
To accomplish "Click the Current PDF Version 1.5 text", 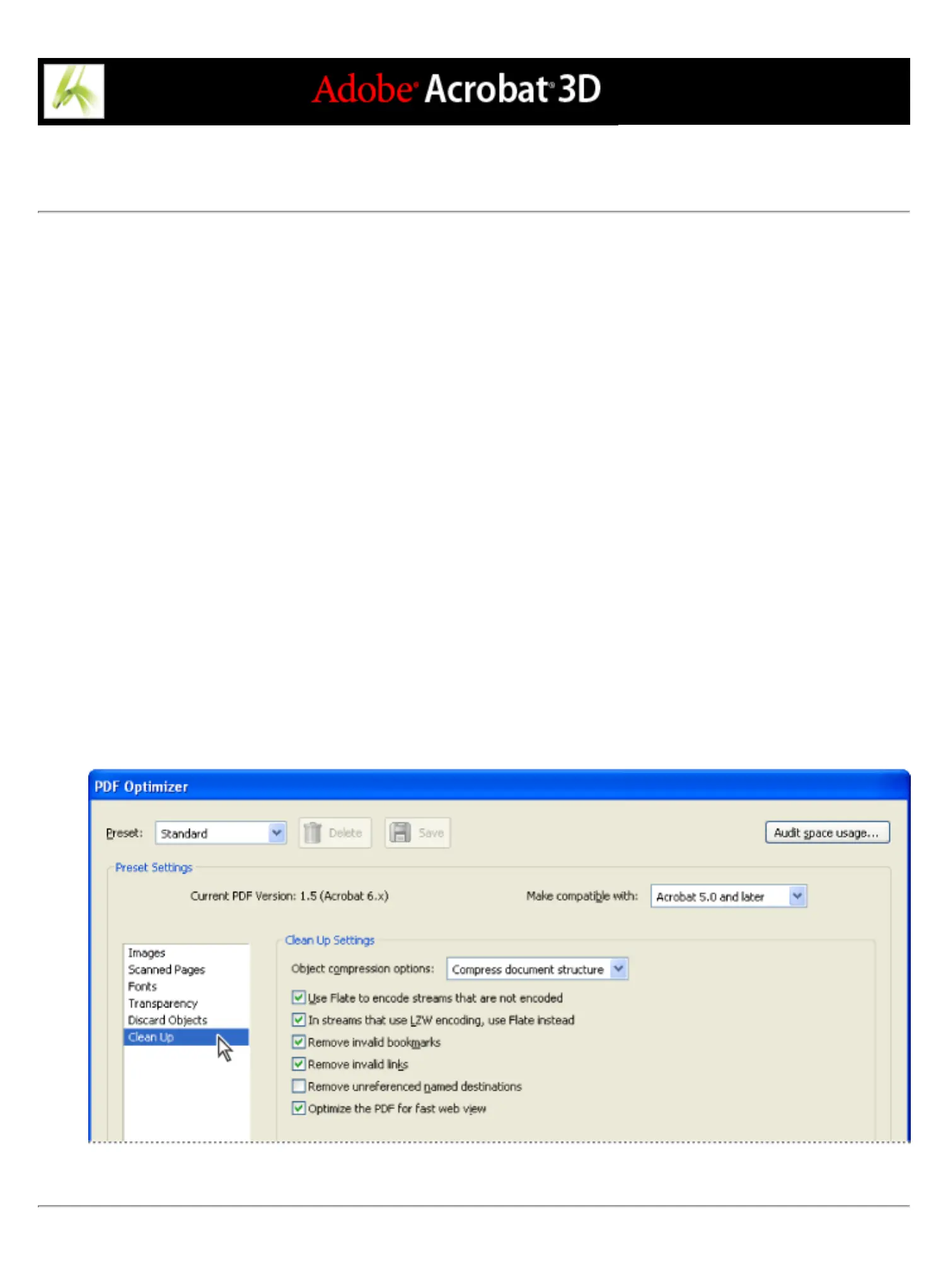I will tap(289, 895).
